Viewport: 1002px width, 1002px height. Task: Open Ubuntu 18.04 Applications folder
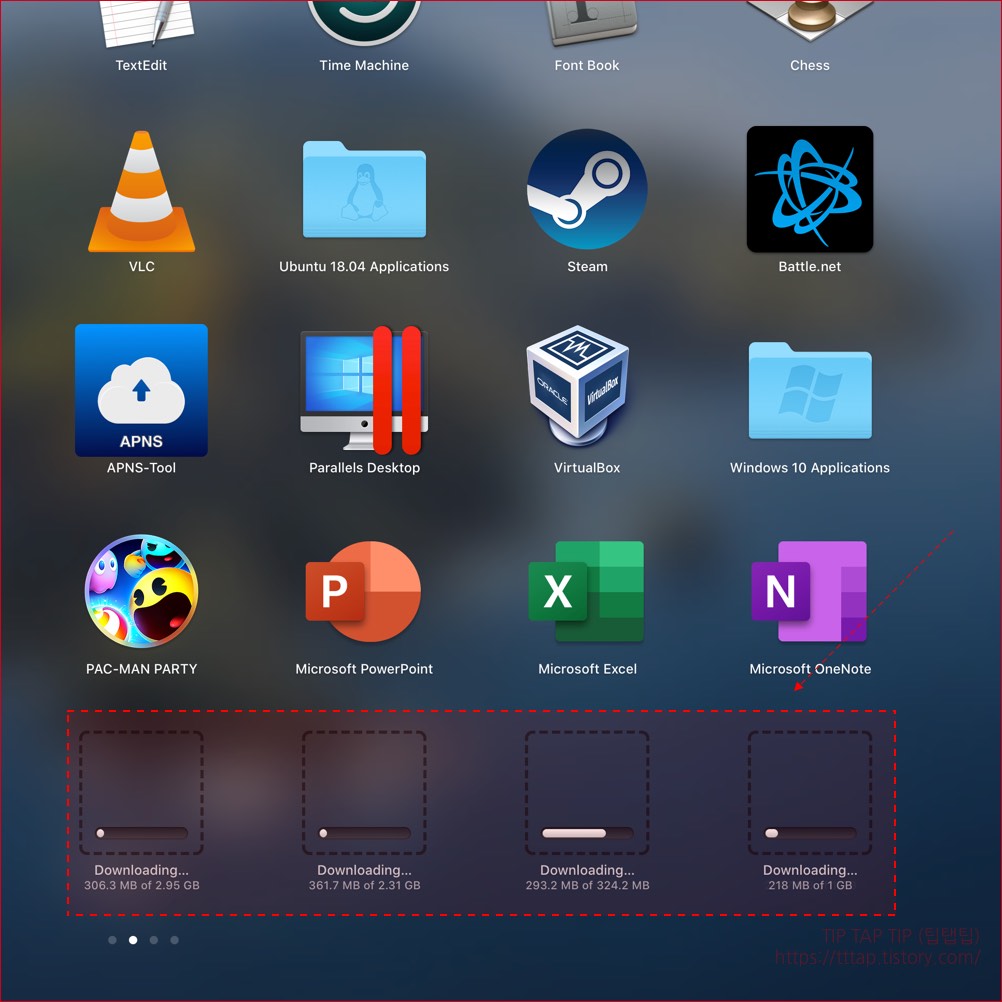364,189
